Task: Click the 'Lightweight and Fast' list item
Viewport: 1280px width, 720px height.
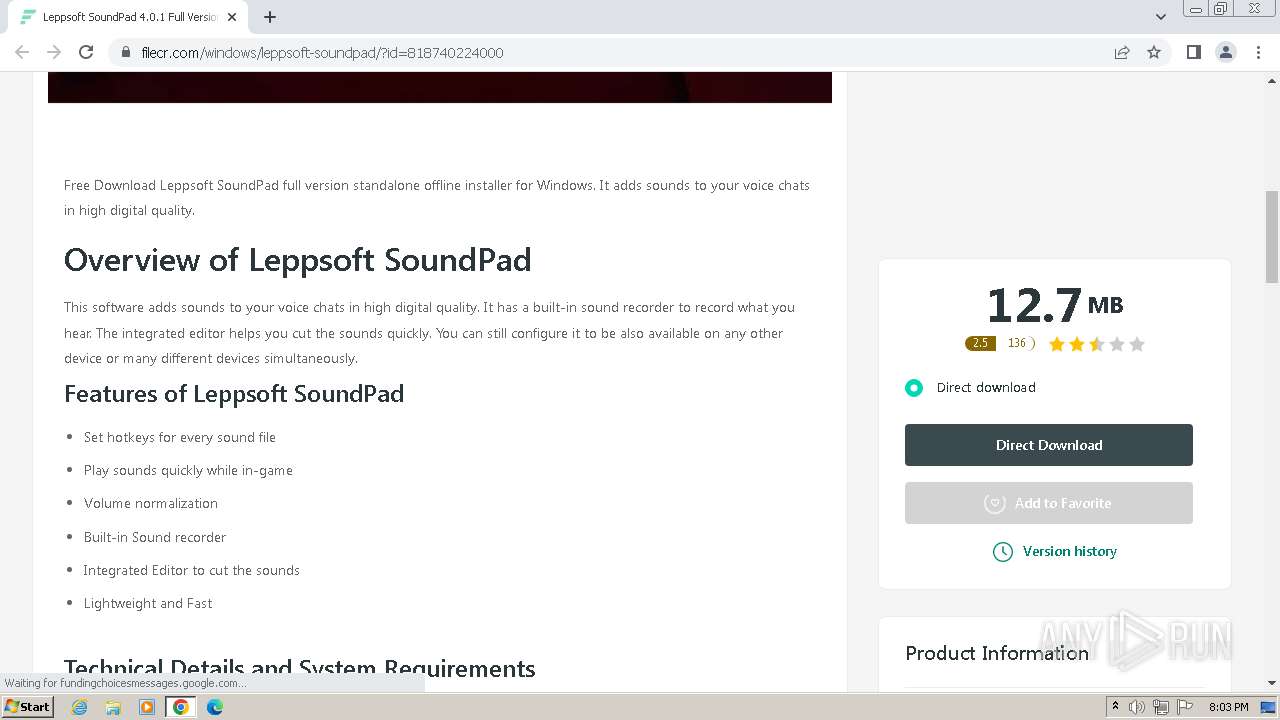Action: click(148, 603)
